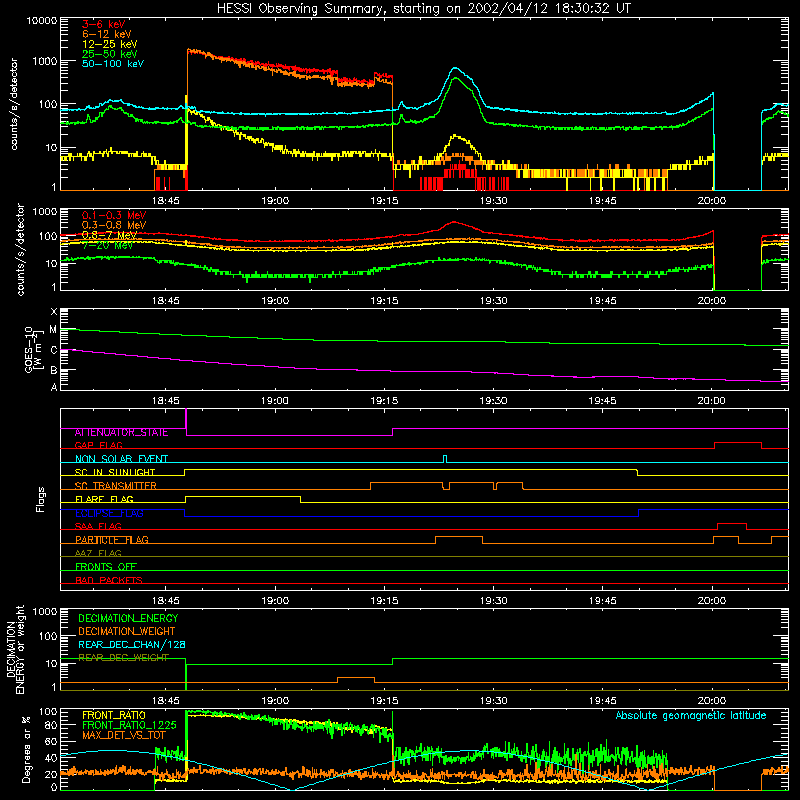
Task: Select the REAR_DEC_WEIGHT legend label
Action: pos(123,658)
